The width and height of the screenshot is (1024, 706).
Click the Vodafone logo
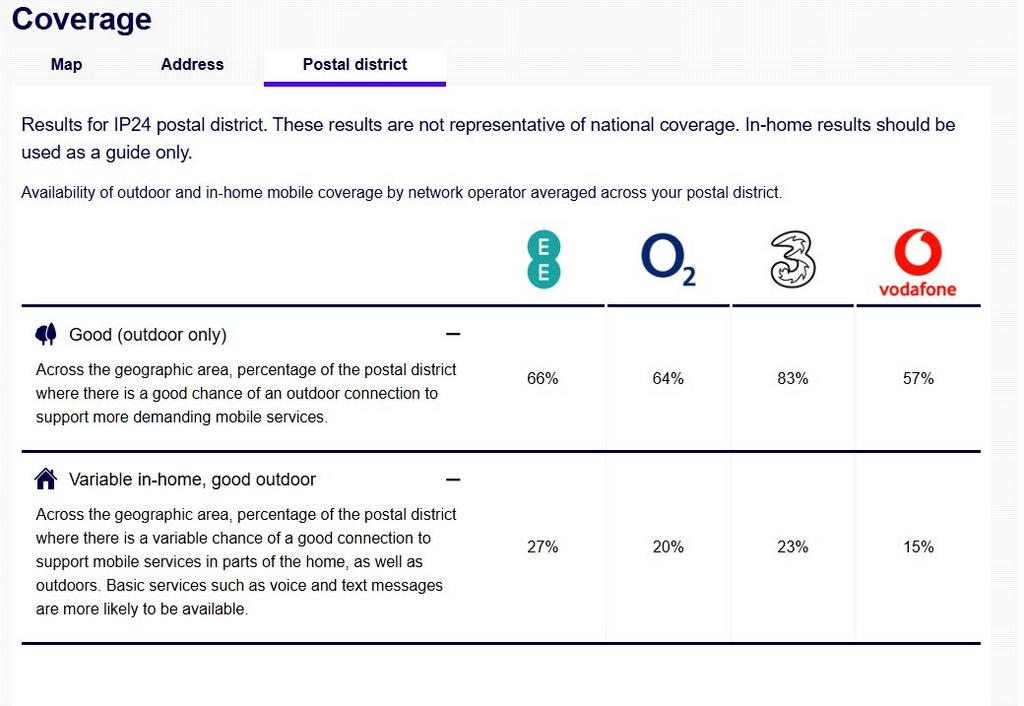[x=918, y=263]
